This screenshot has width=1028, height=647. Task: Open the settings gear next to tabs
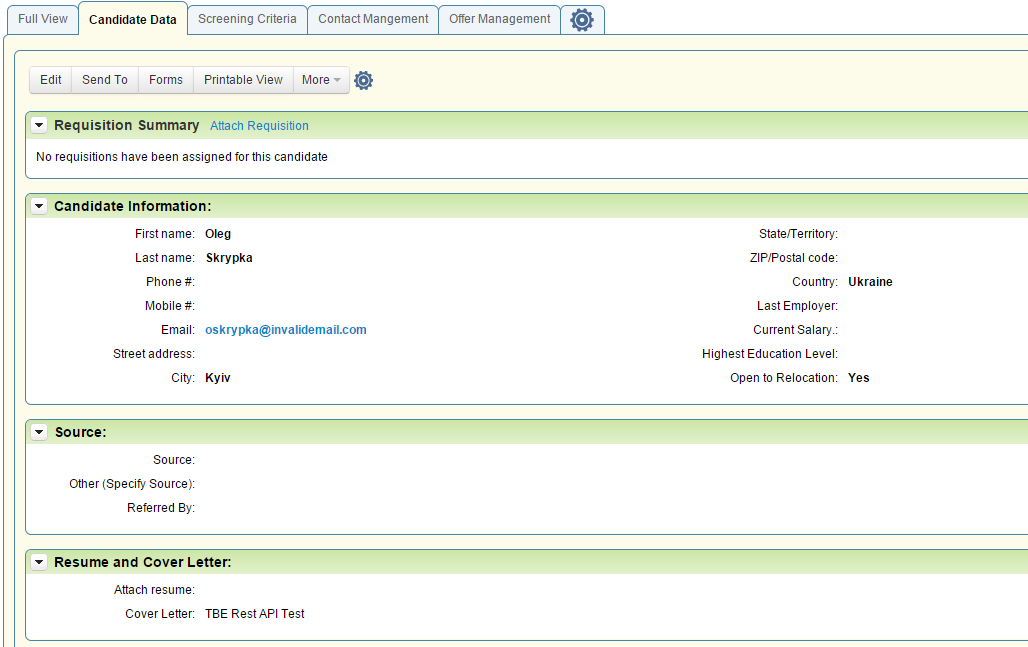[582, 19]
